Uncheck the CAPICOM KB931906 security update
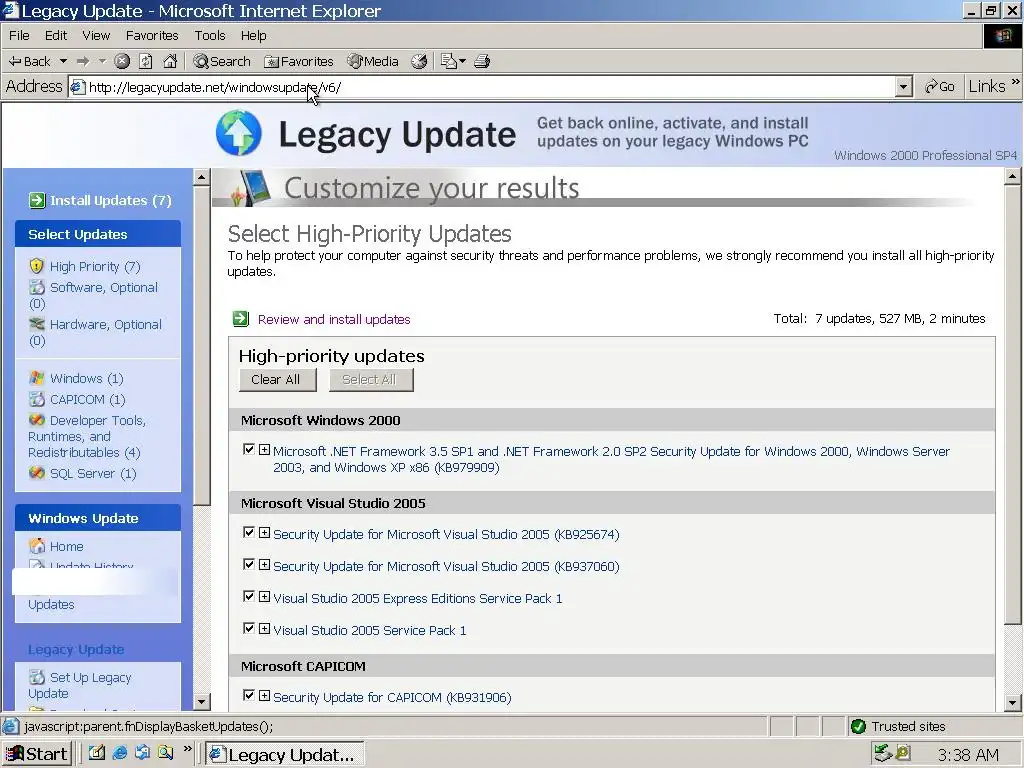 (x=249, y=696)
